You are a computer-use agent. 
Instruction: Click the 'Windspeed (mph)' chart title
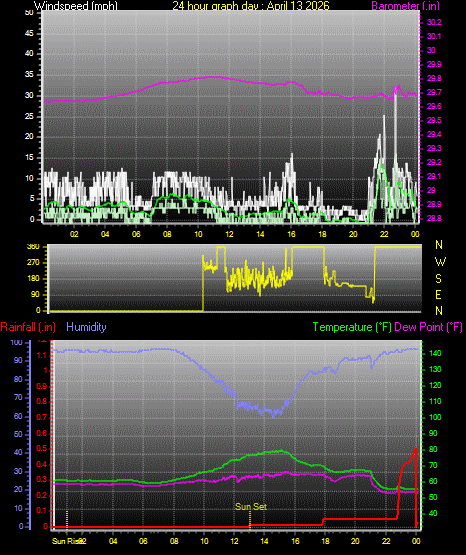[76, 6]
